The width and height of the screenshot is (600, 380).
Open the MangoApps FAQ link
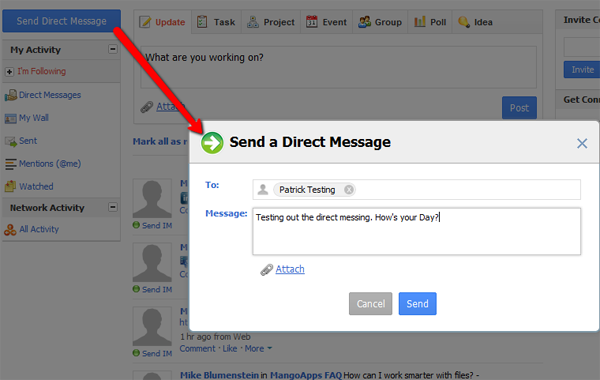tap(306, 375)
